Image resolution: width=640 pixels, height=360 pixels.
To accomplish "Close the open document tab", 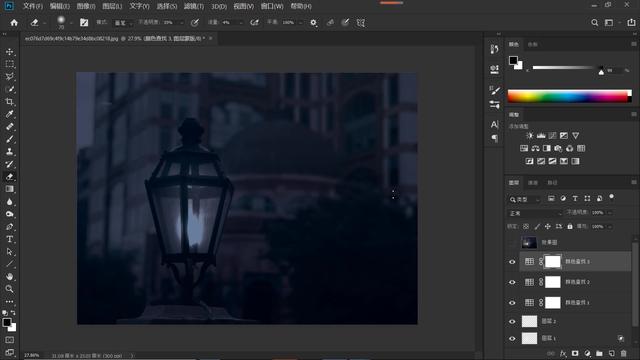I will pyautogui.click(x=211, y=38).
